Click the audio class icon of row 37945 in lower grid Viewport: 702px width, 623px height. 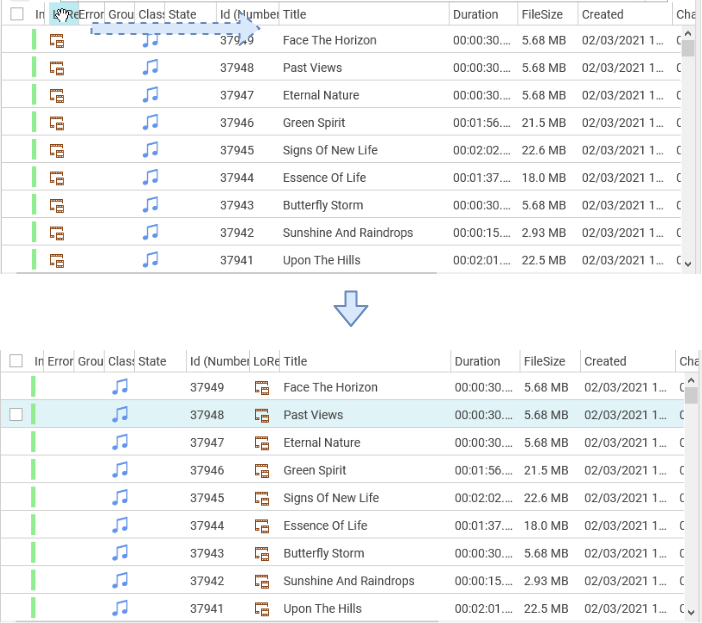[120, 498]
